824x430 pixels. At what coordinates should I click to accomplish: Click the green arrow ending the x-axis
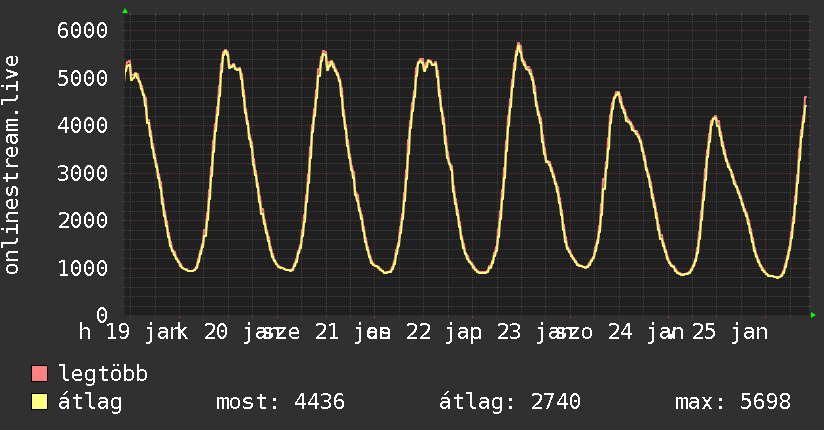813,315
